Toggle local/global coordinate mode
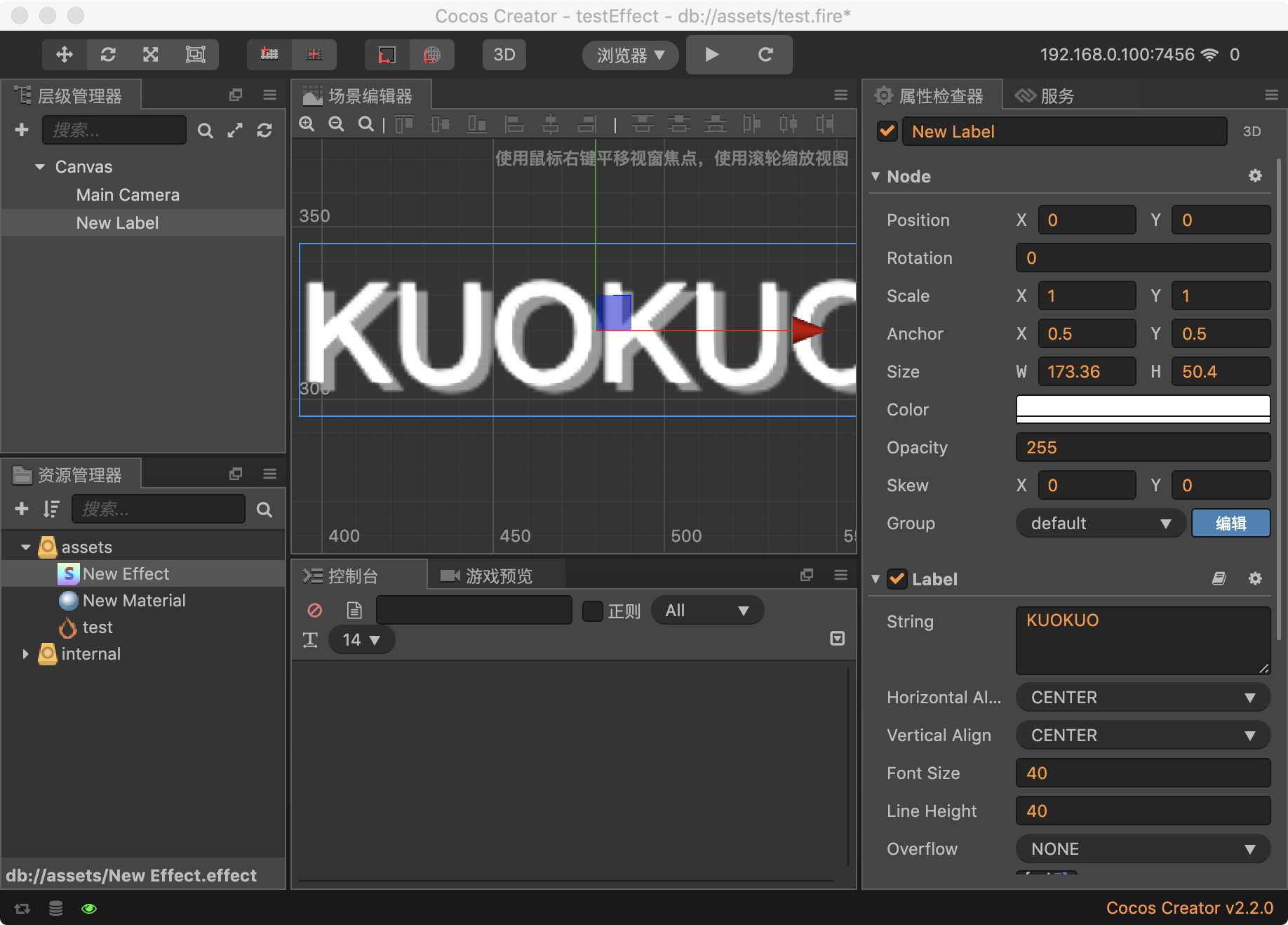This screenshot has height=925, width=1288. click(314, 55)
